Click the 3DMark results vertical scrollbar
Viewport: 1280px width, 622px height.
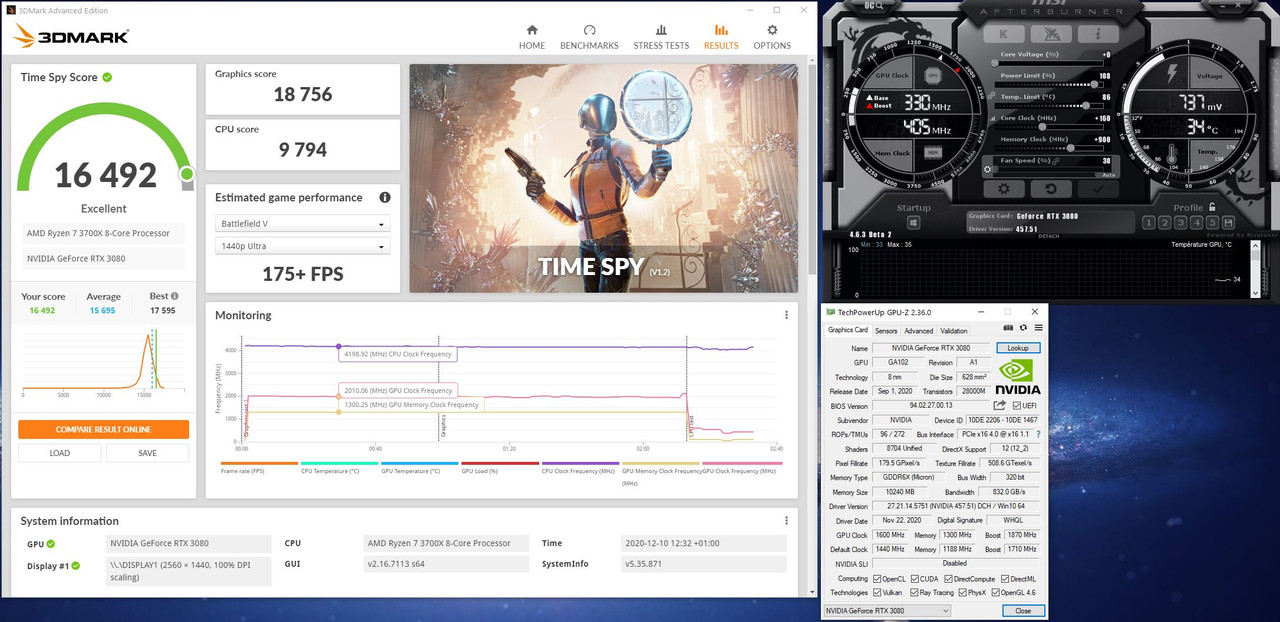[x=813, y=170]
